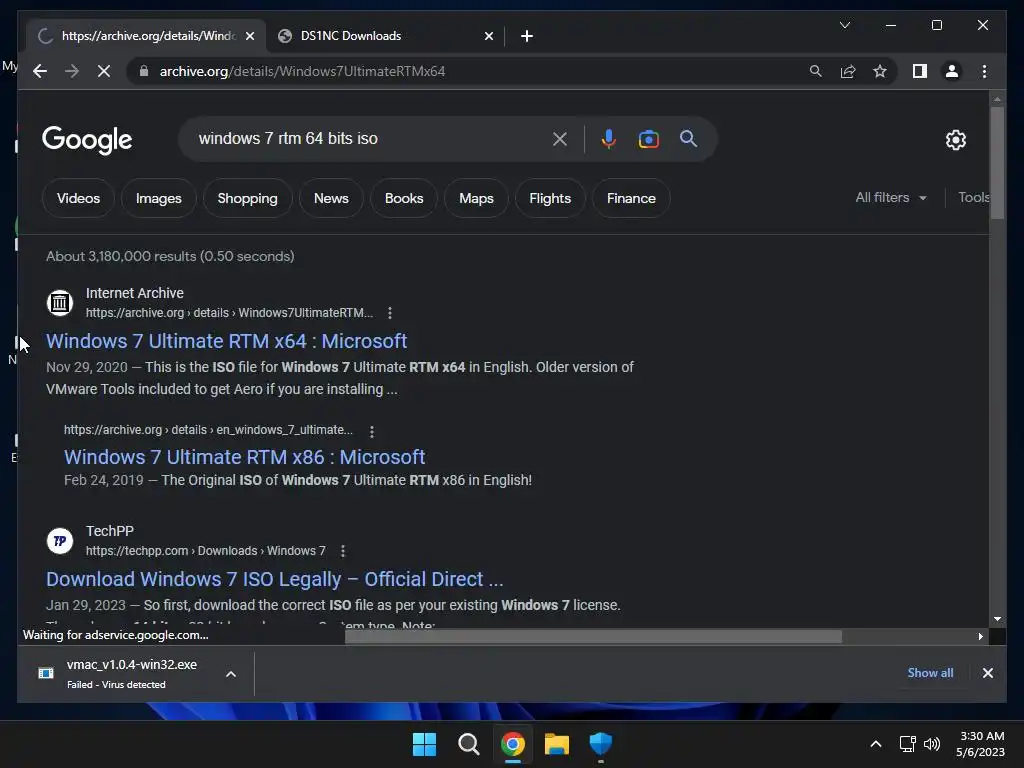
Task: Bookmark this page with the star icon
Action: point(880,71)
